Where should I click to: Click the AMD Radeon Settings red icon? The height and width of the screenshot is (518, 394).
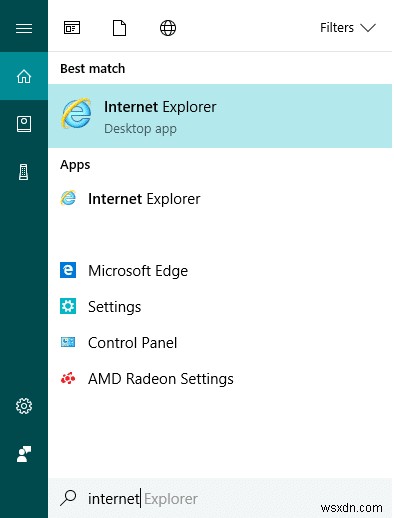click(68, 378)
